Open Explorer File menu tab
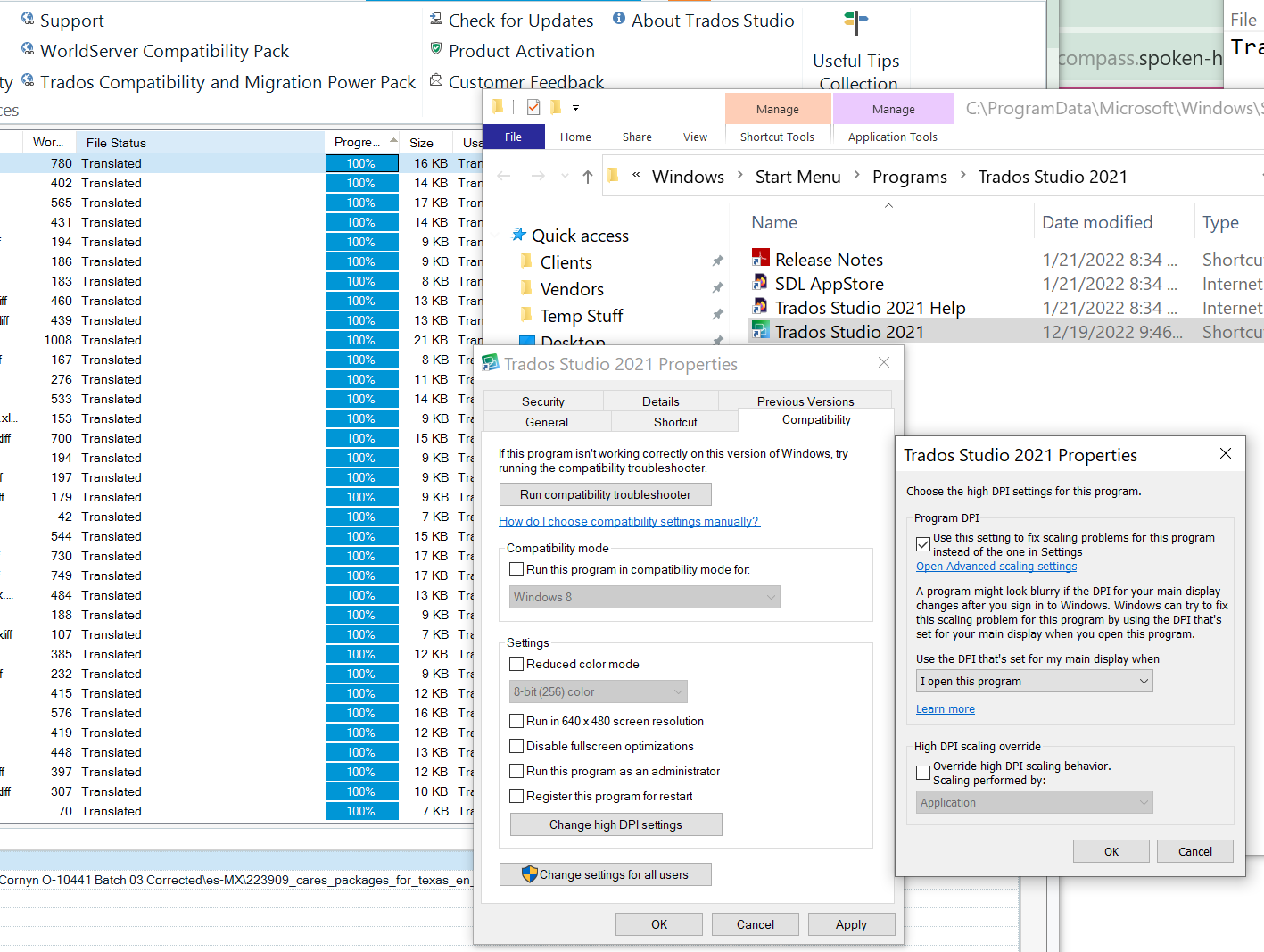 514,137
